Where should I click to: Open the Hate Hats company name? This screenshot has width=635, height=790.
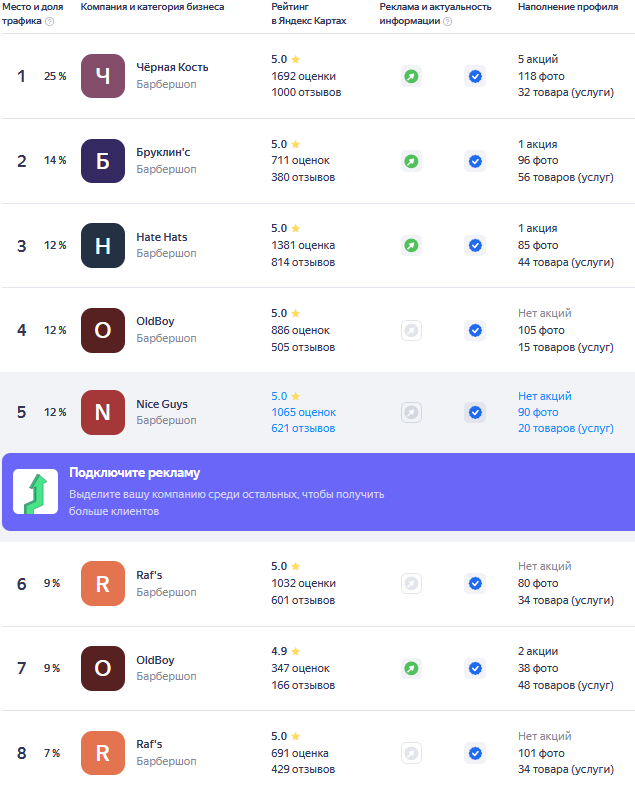[x=162, y=237]
